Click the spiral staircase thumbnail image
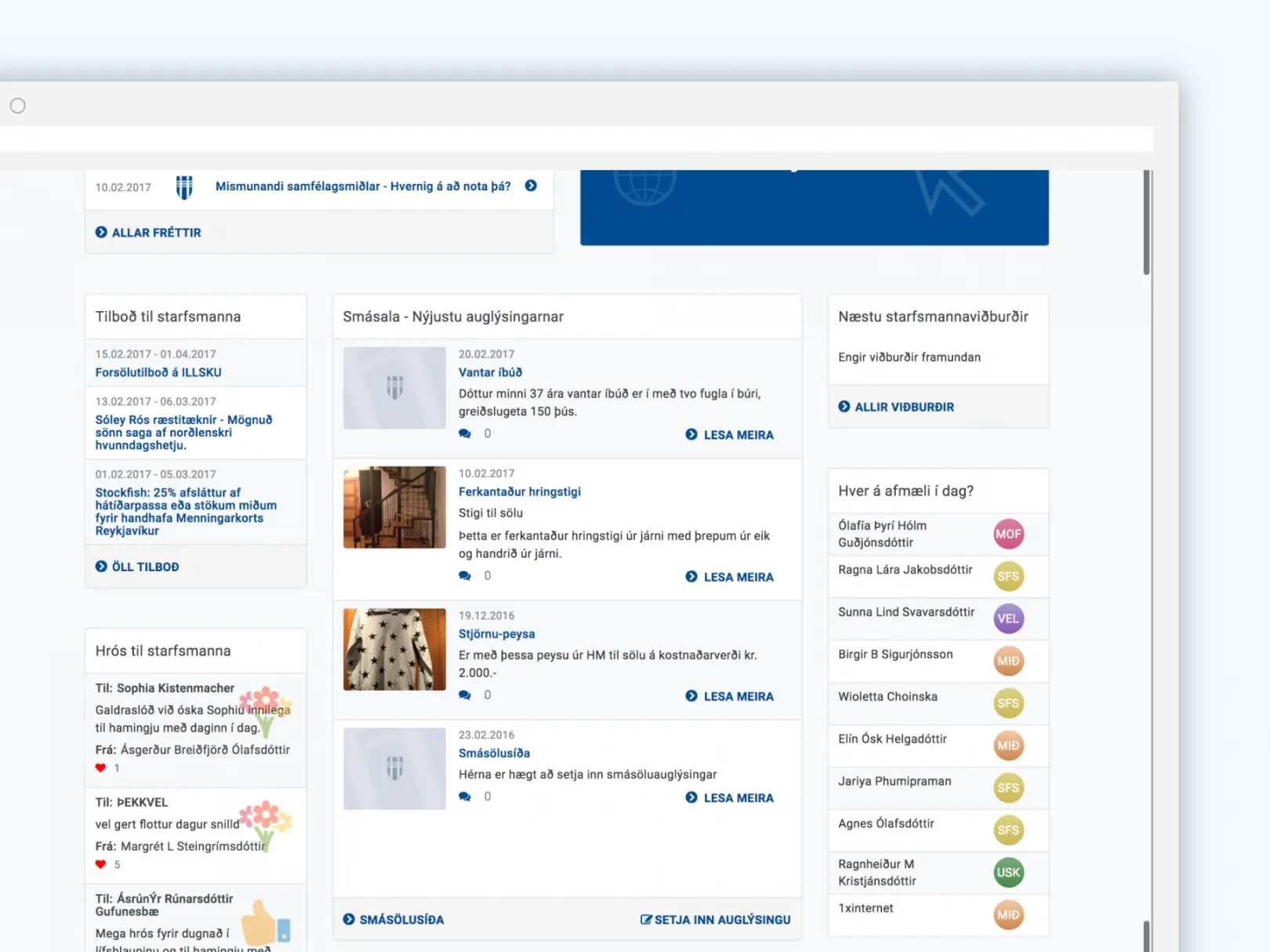 coord(394,507)
